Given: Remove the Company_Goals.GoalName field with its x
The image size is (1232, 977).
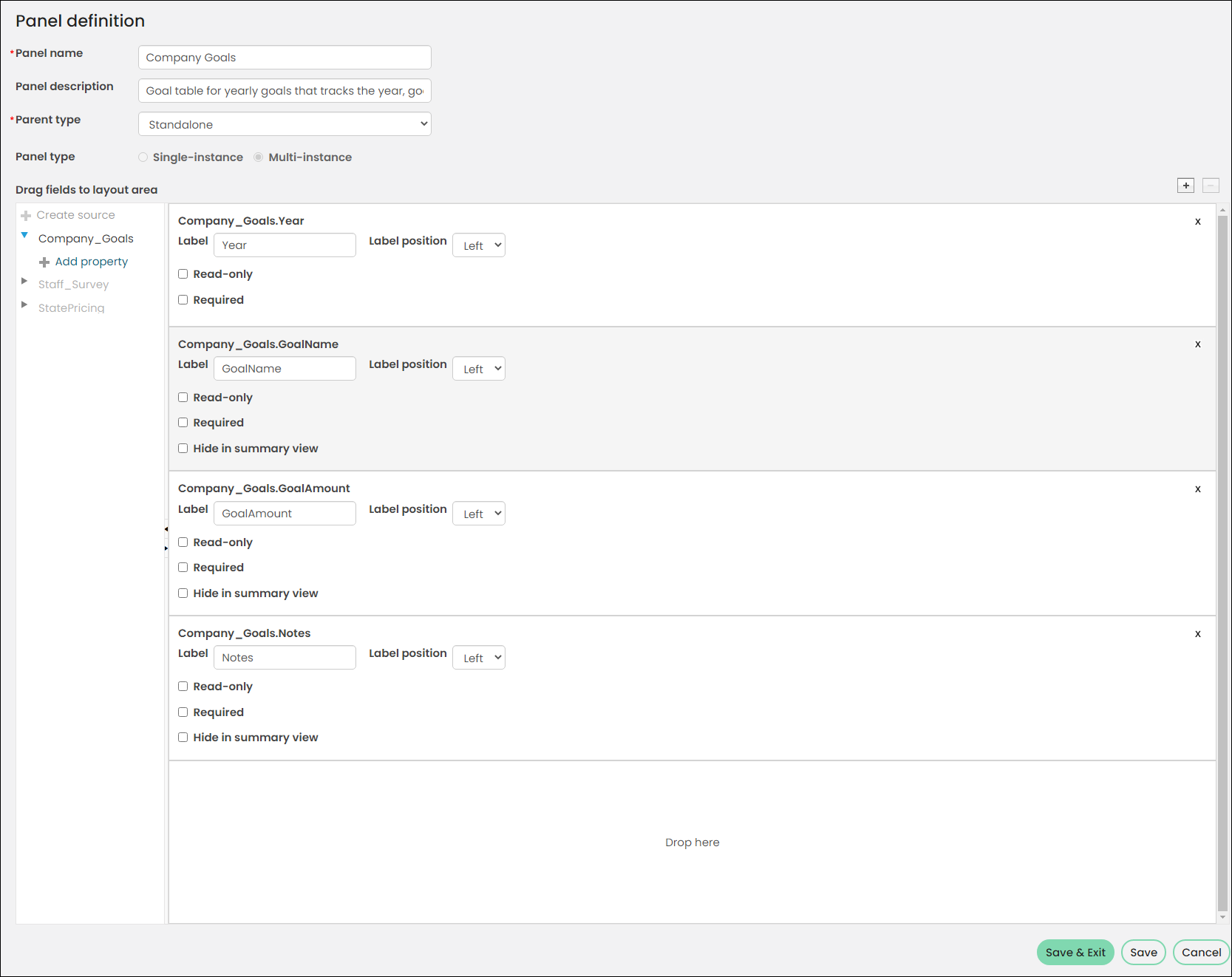Looking at the screenshot, I should coord(1198,344).
